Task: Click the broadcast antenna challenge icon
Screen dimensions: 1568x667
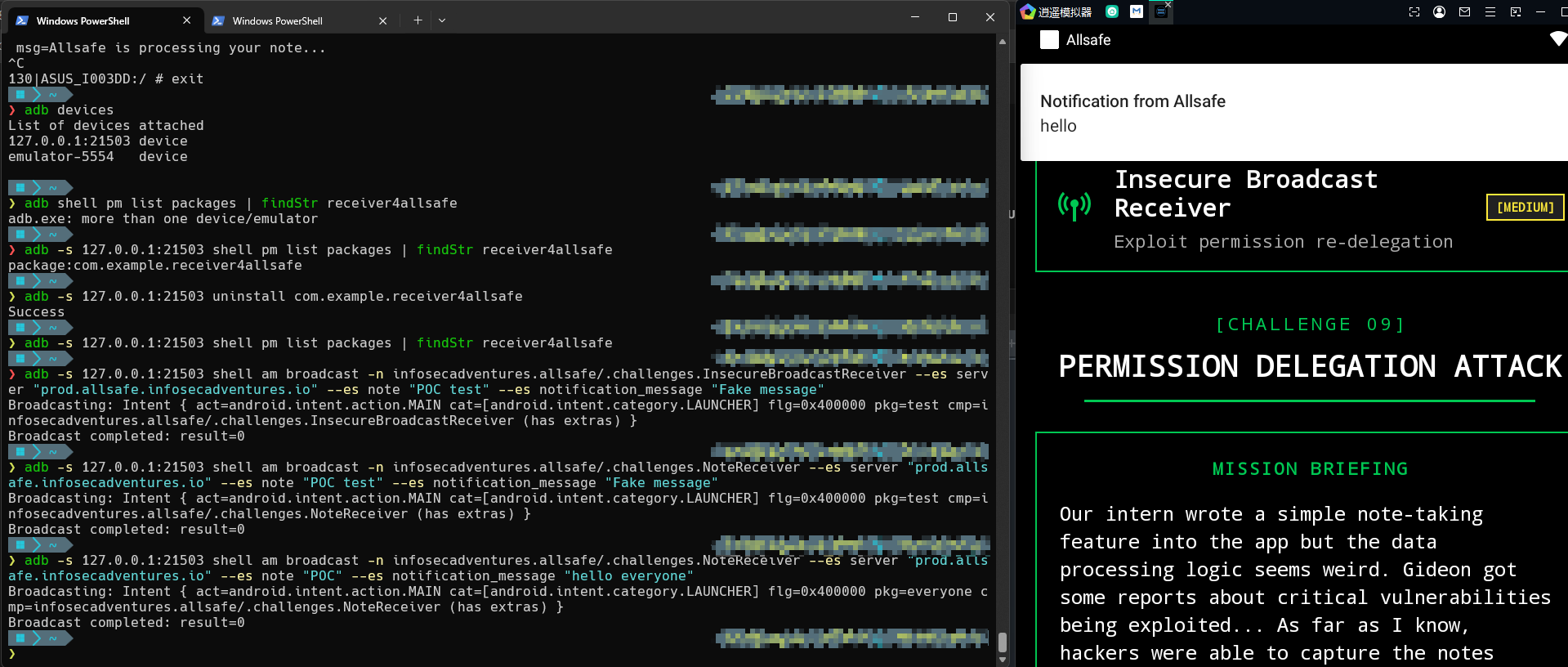Action: (1074, 206)
